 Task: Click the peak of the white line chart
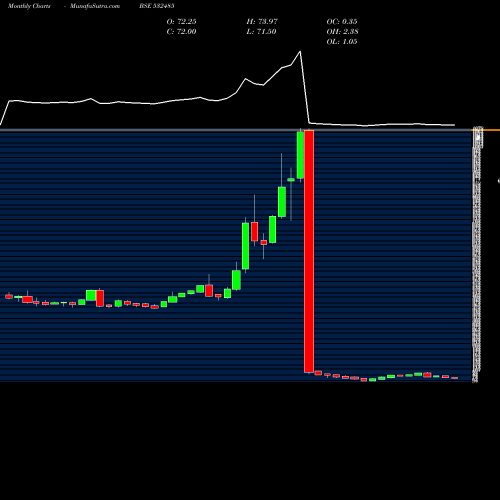pos(300,51)
